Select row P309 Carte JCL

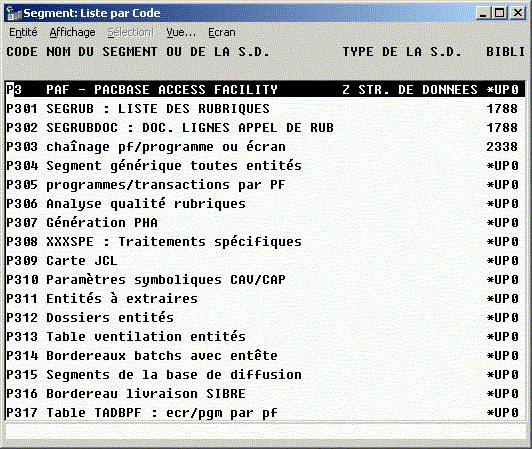[265, 261]
